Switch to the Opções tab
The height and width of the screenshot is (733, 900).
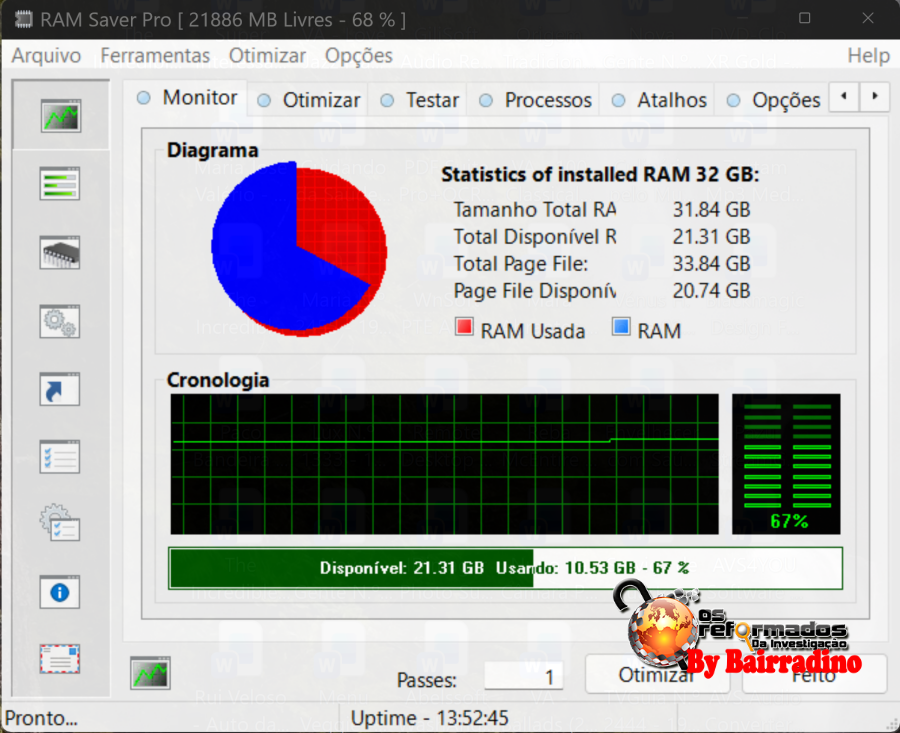[773, 100]
